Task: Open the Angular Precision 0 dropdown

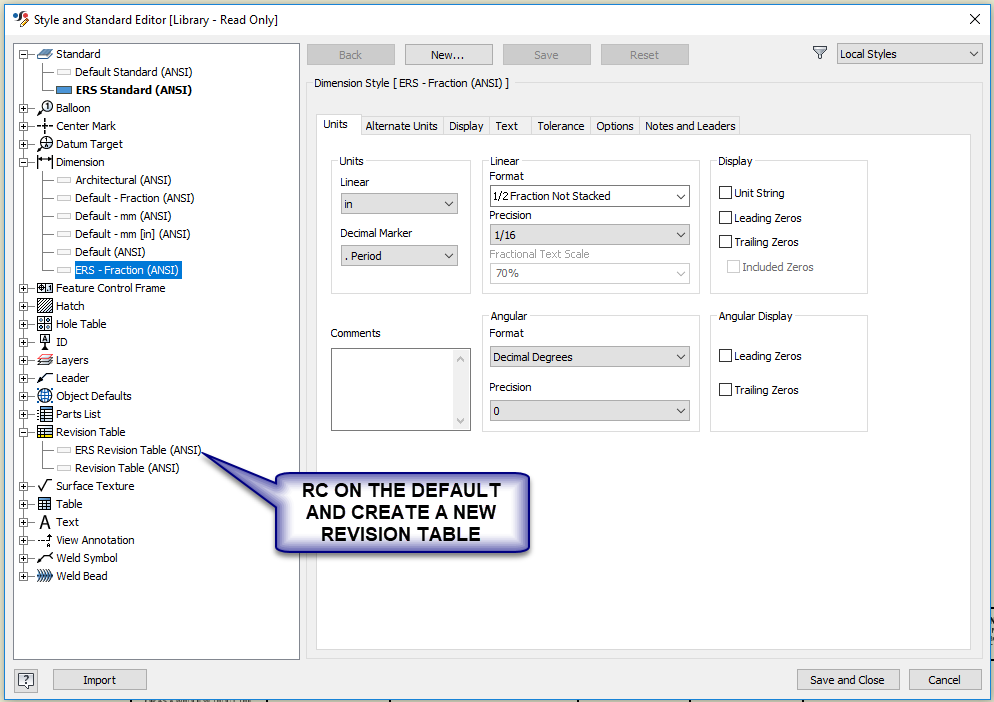Action: [590, 410]
